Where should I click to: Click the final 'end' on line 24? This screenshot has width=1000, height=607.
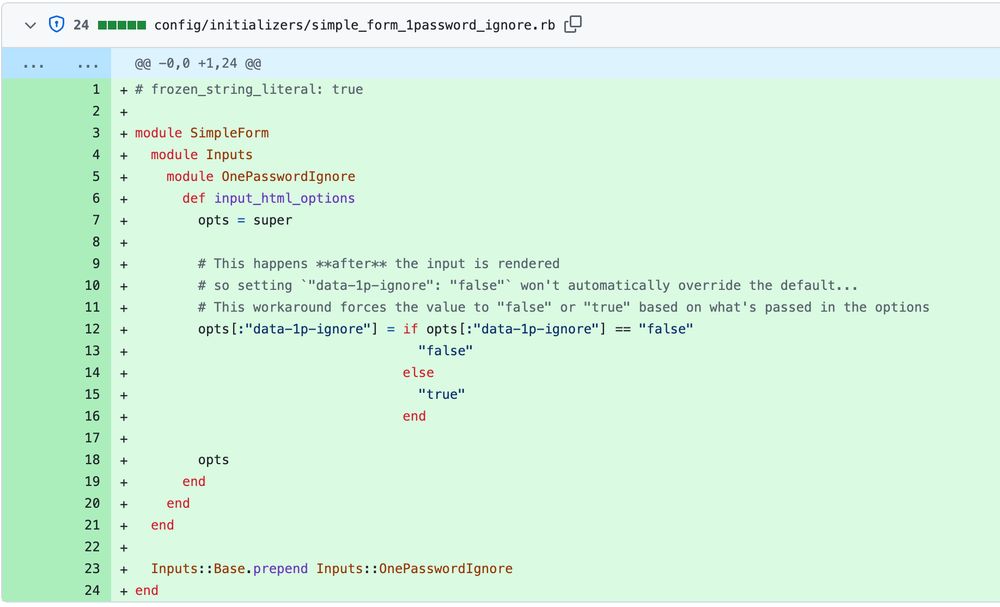147,590
